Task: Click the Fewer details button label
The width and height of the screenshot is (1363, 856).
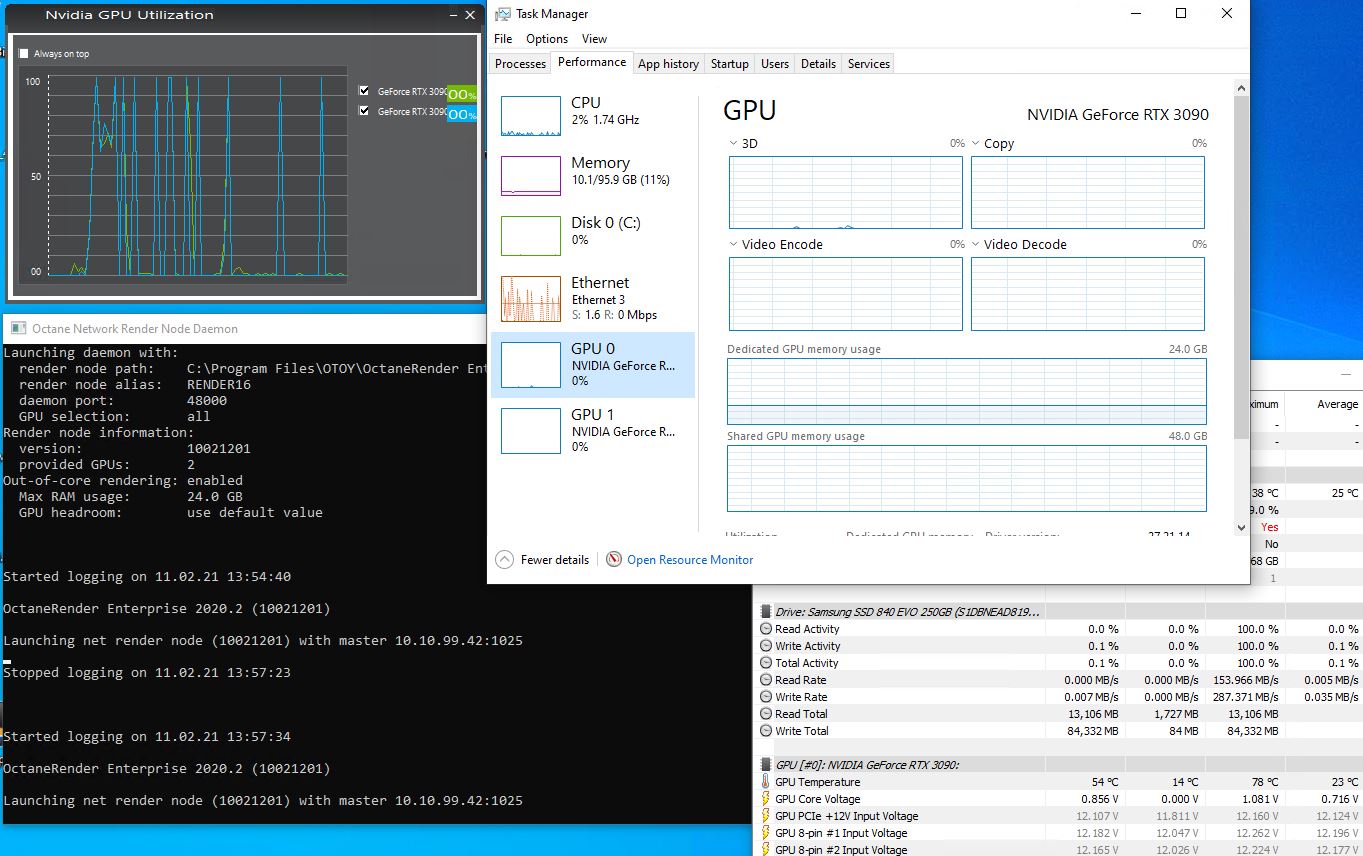Action: (x=555, y=560)
